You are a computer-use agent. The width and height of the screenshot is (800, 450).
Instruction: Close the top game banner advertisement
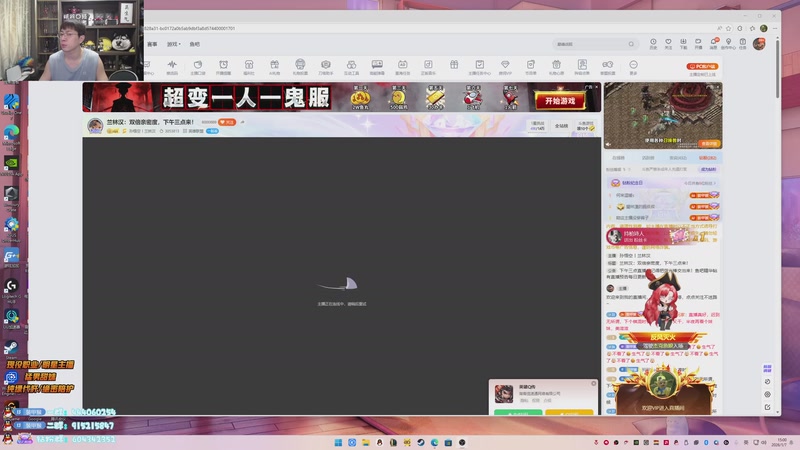(596, 87)
